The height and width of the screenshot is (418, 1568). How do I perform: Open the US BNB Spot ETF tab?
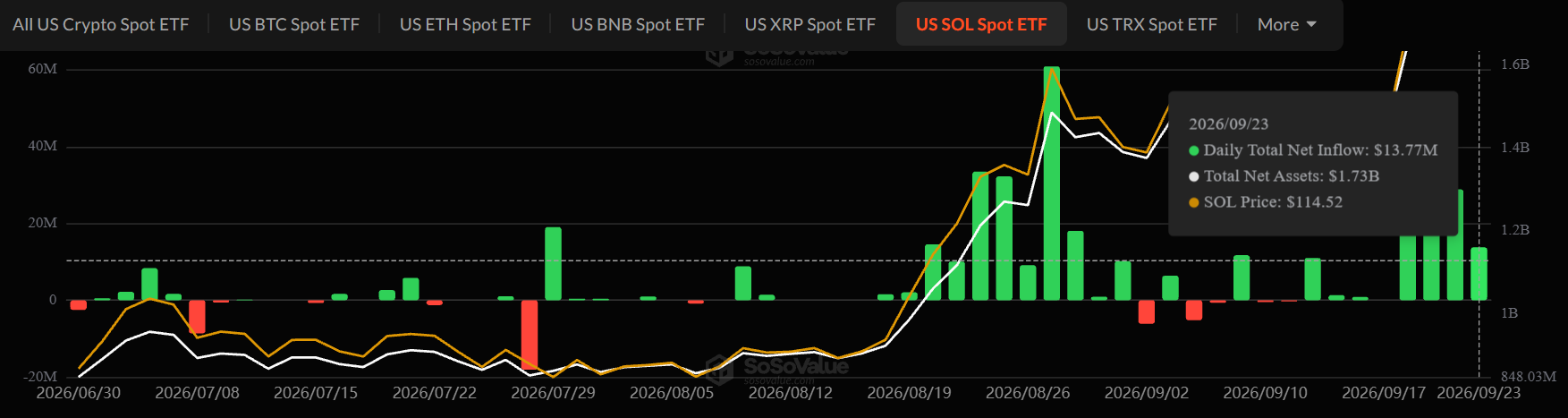point(638,24)
